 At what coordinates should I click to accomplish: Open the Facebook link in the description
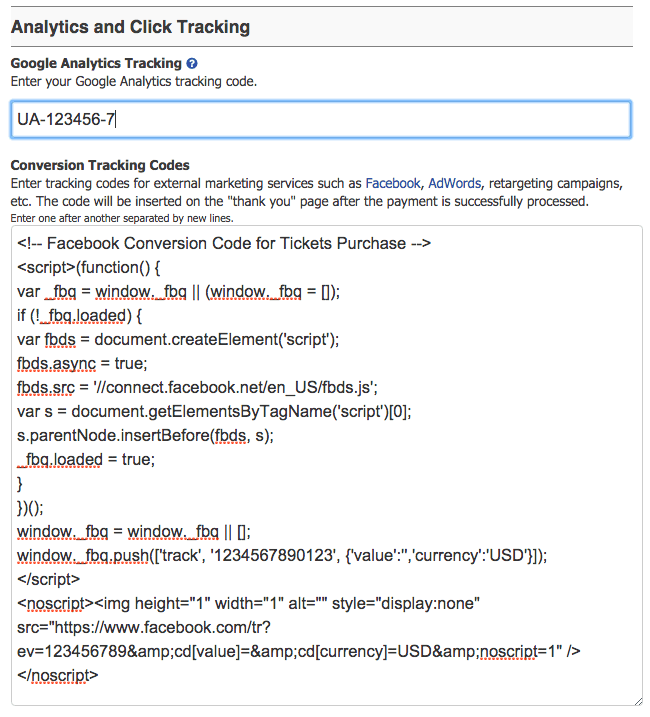[392, 184]
